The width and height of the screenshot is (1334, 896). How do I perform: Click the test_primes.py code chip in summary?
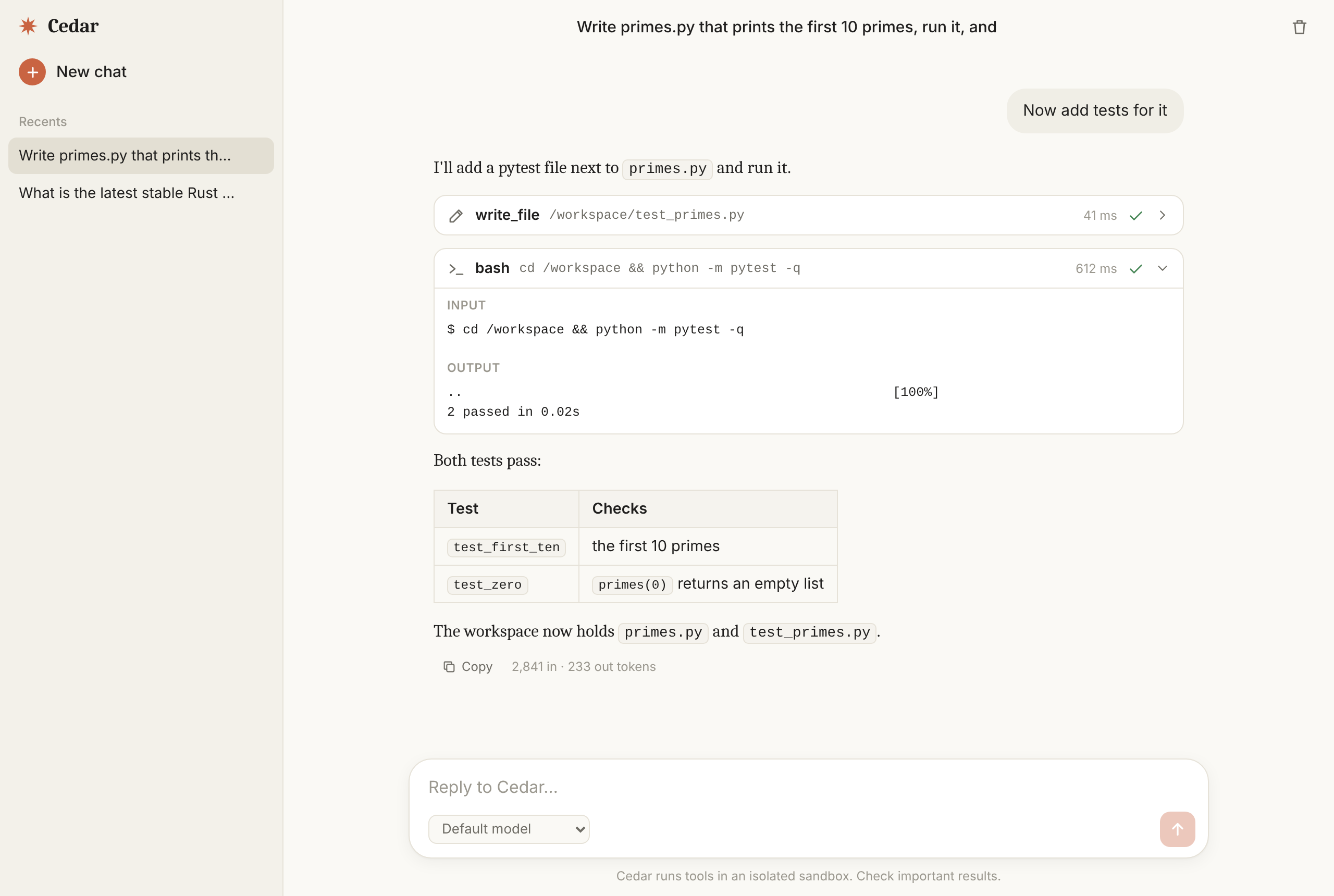tap(809, 632)
